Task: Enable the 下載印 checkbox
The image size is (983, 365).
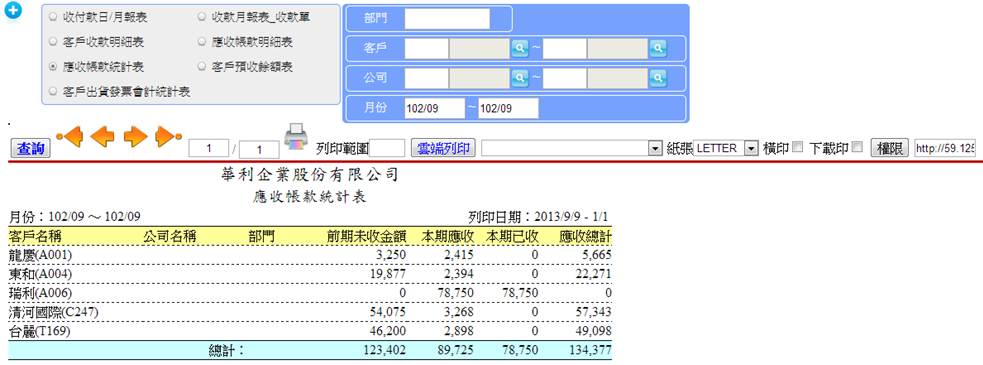Action: 857,147
